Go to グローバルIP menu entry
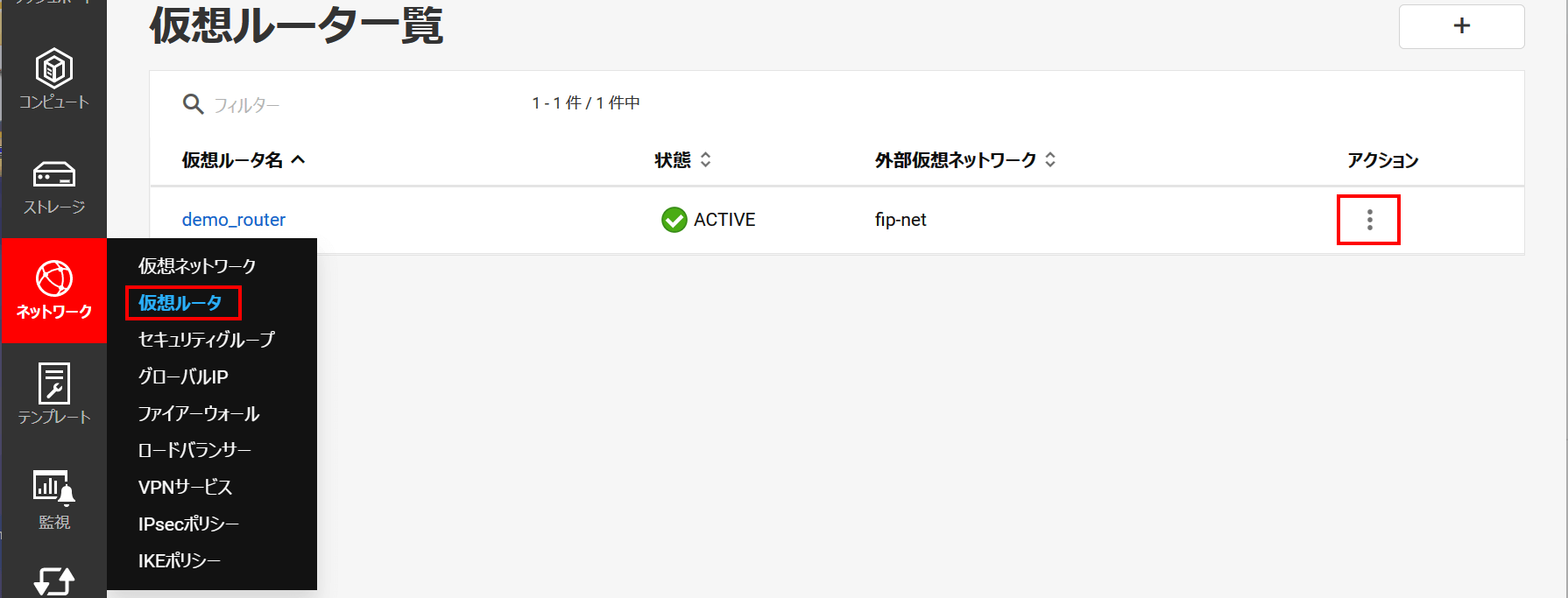The width and height of the screenshot is (1568, 598). tap(183, 376)
